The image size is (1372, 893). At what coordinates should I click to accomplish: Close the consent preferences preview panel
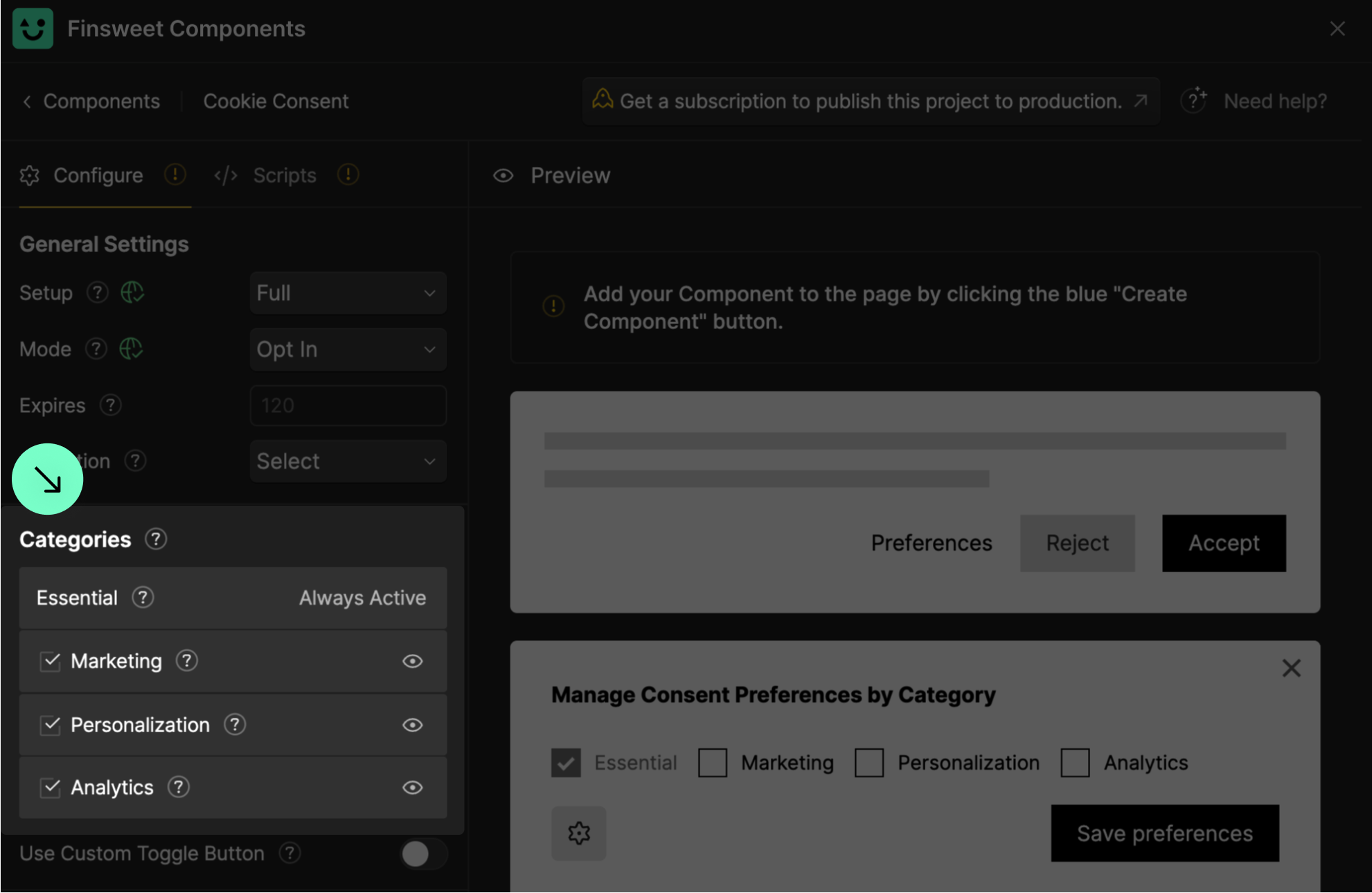click(x=1291, y=669)
